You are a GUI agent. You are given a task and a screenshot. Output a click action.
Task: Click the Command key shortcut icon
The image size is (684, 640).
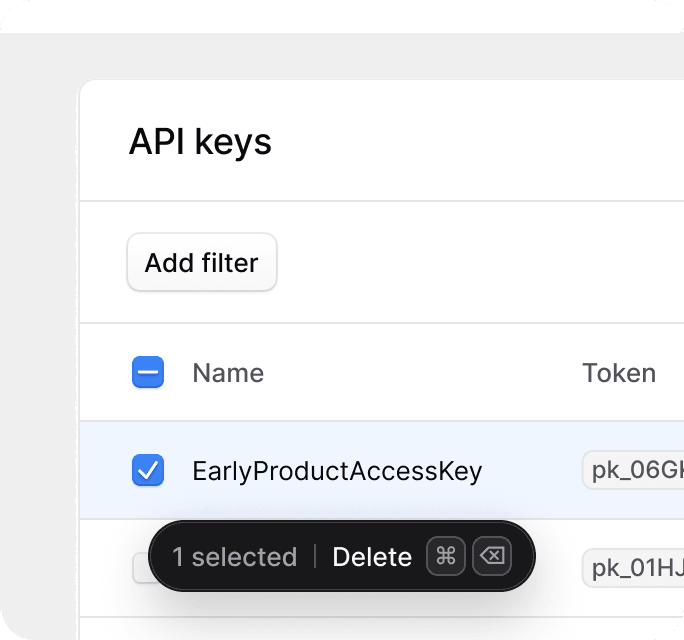(x=445, y=556)
